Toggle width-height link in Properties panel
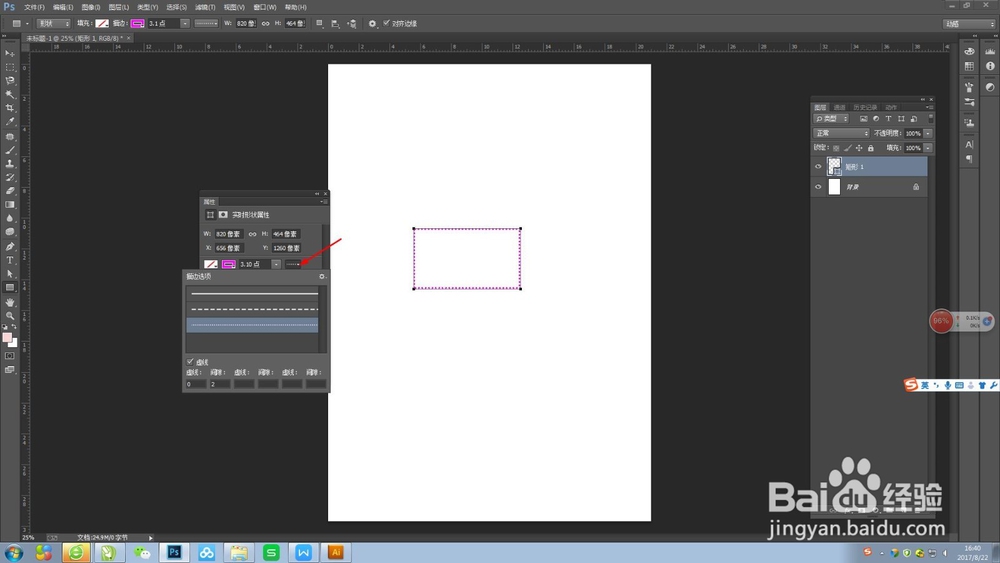 (x=252, y=234)
